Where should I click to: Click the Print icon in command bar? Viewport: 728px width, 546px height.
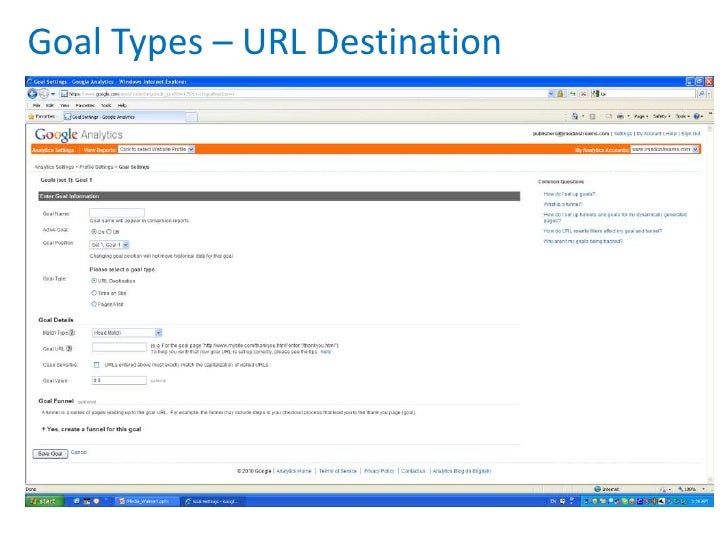[x=620, y=116]
